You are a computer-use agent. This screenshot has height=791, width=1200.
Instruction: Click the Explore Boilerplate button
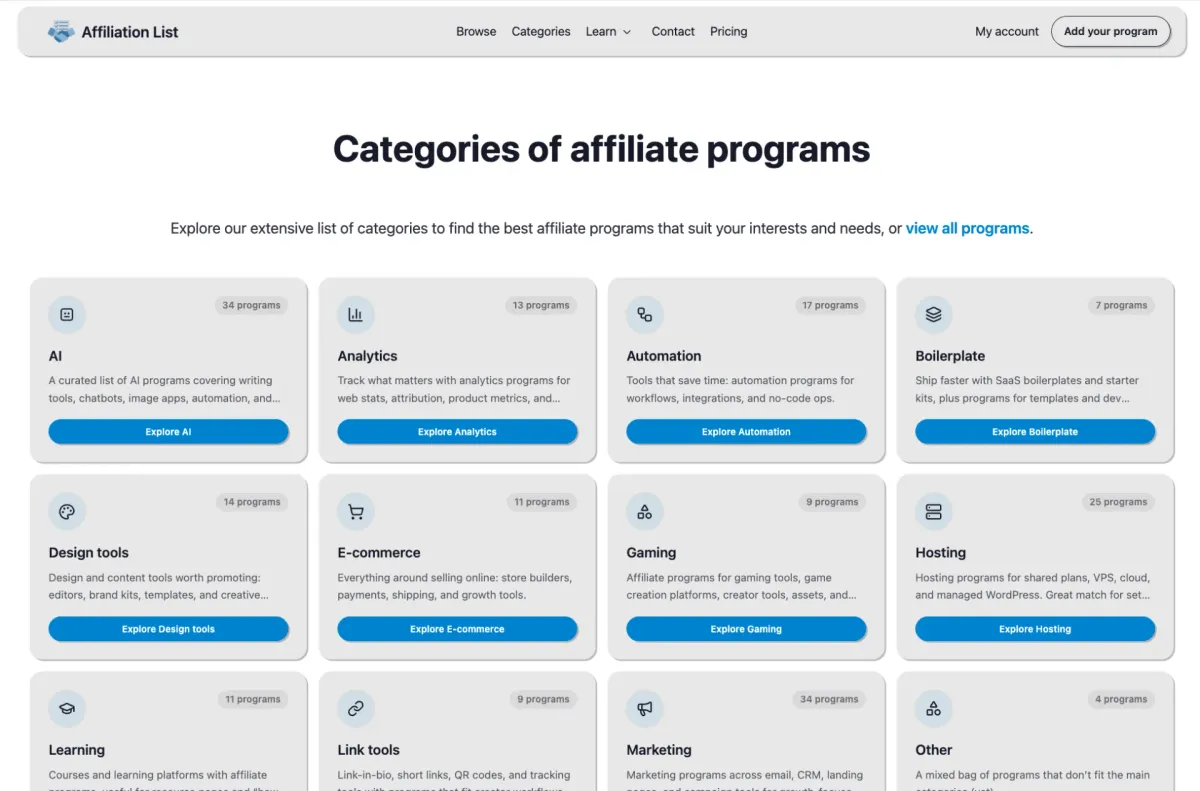(1036, 432)
